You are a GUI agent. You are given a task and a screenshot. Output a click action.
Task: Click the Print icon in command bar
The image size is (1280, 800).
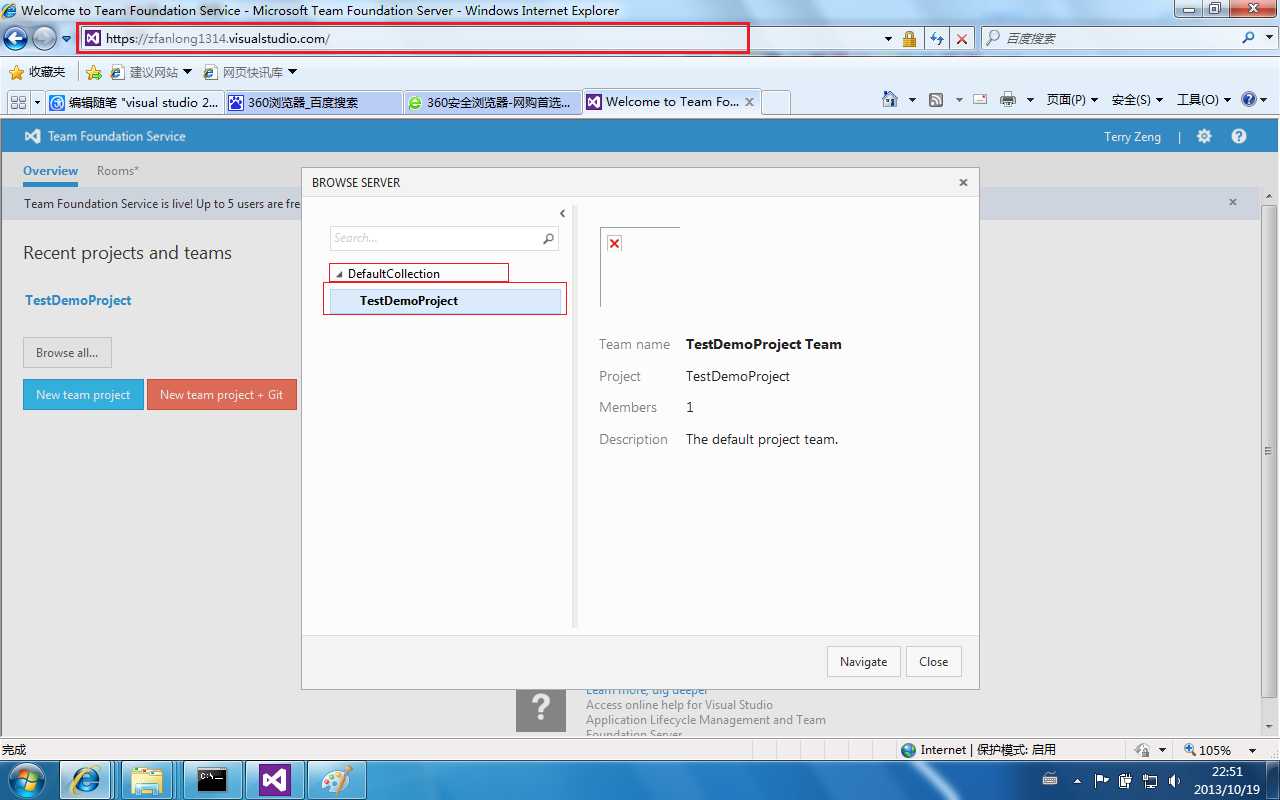pyautogui.click(x=1008, y=99)
